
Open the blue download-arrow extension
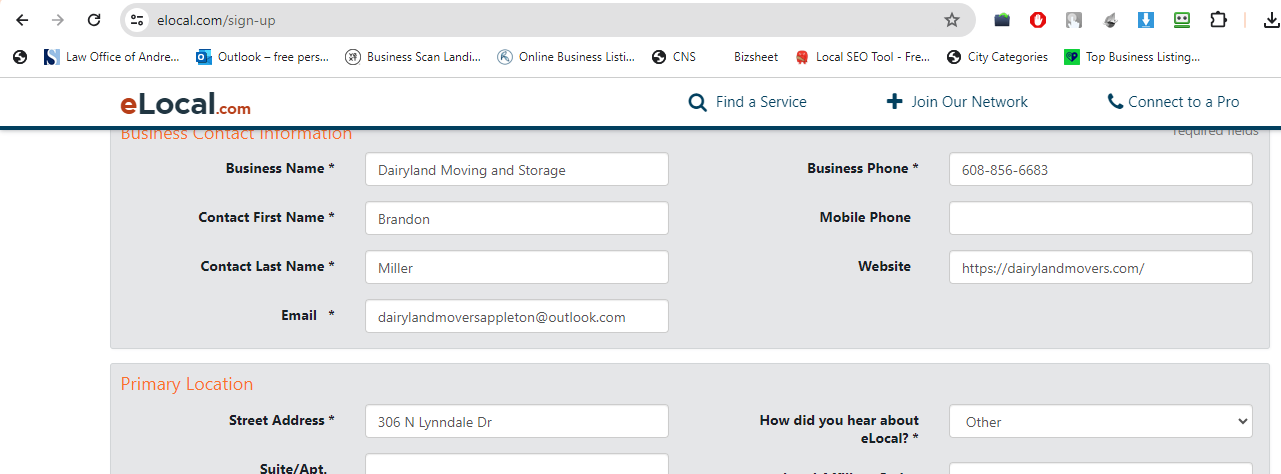coord(1146,20)
